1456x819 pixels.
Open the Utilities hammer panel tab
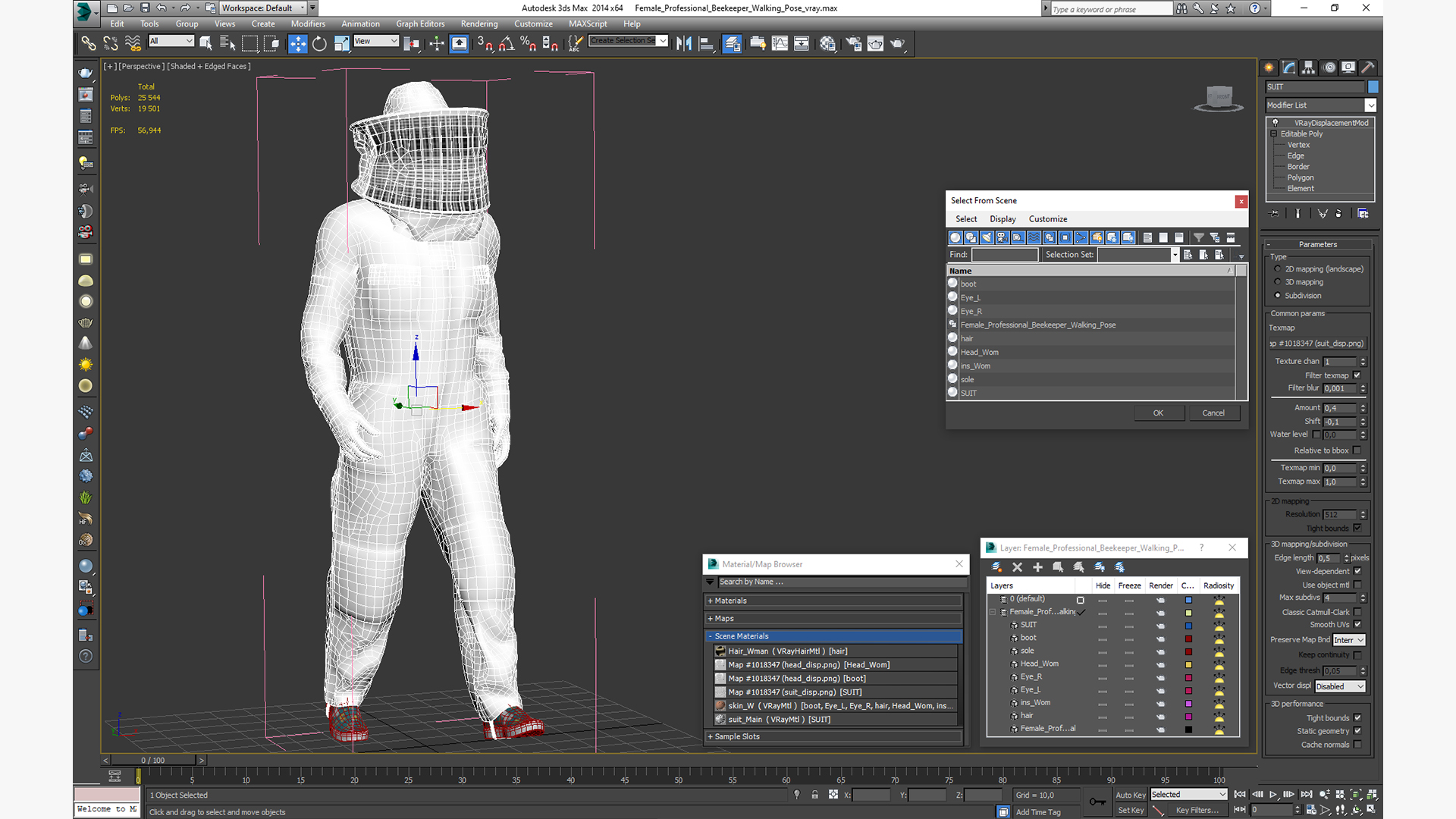1368,67
